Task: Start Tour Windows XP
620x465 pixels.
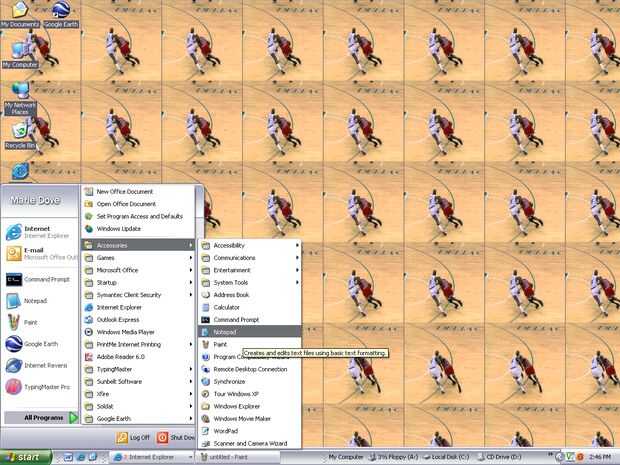Action: pyautogui.click(x=250, y=394)
